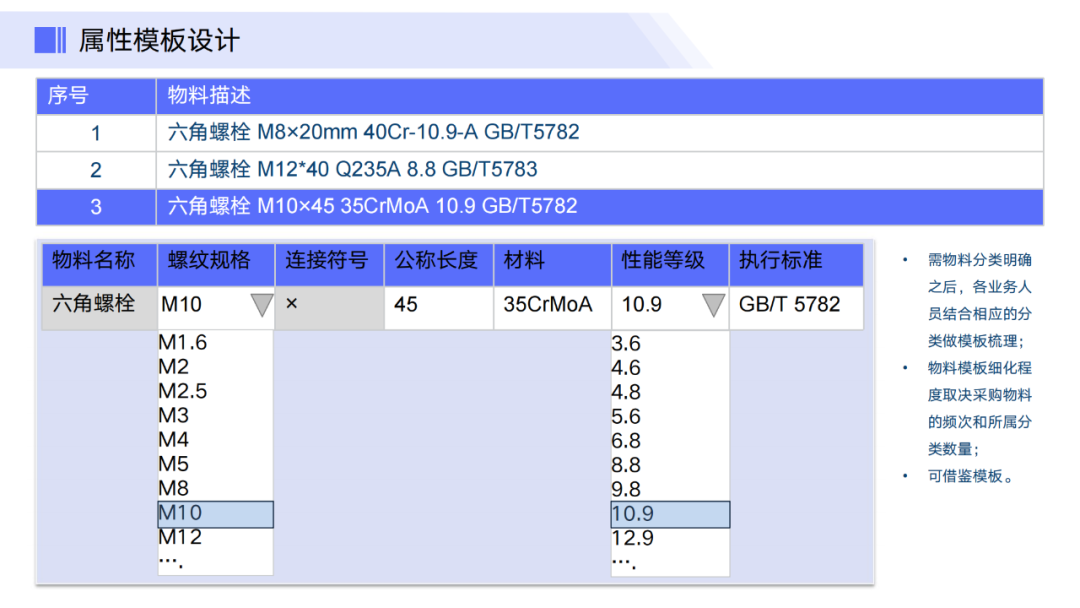Pick grade 5.6 in the performance list

click(626, 416)
